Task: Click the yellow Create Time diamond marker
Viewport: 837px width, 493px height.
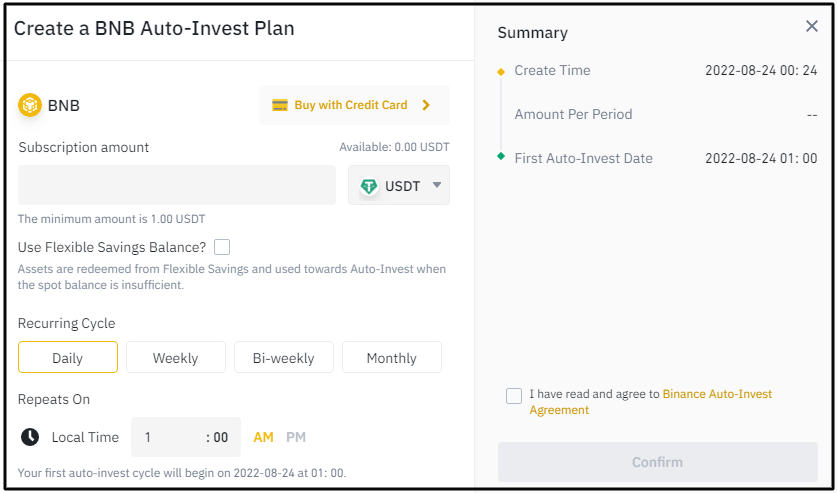Action: tap(501, 71)
